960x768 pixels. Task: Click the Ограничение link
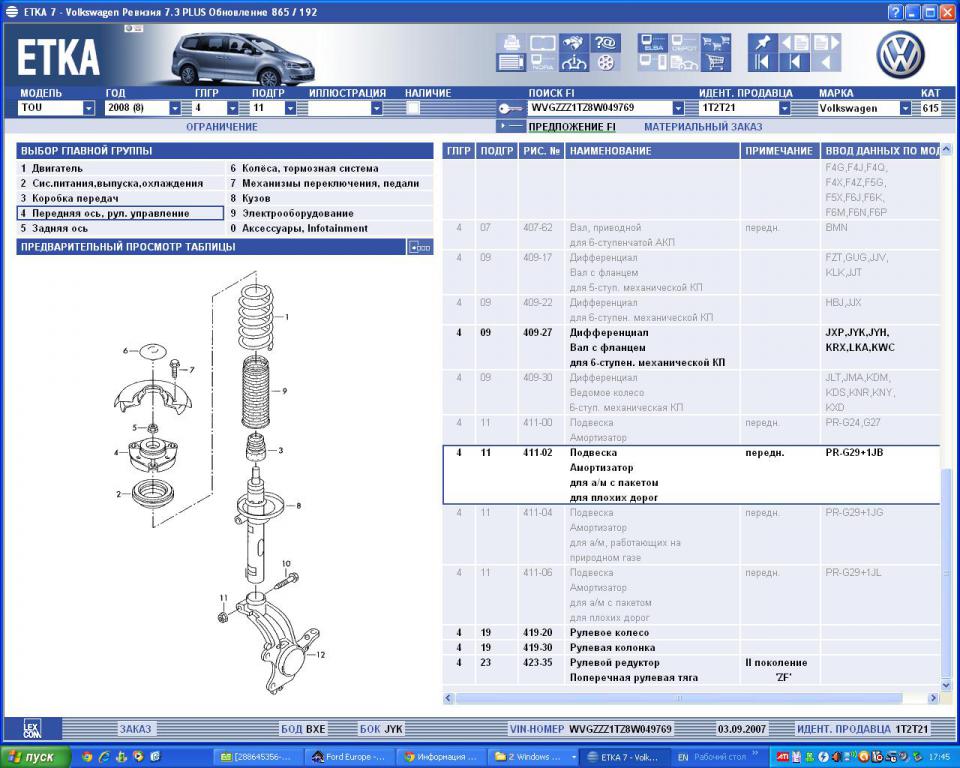tap(222, 127)
